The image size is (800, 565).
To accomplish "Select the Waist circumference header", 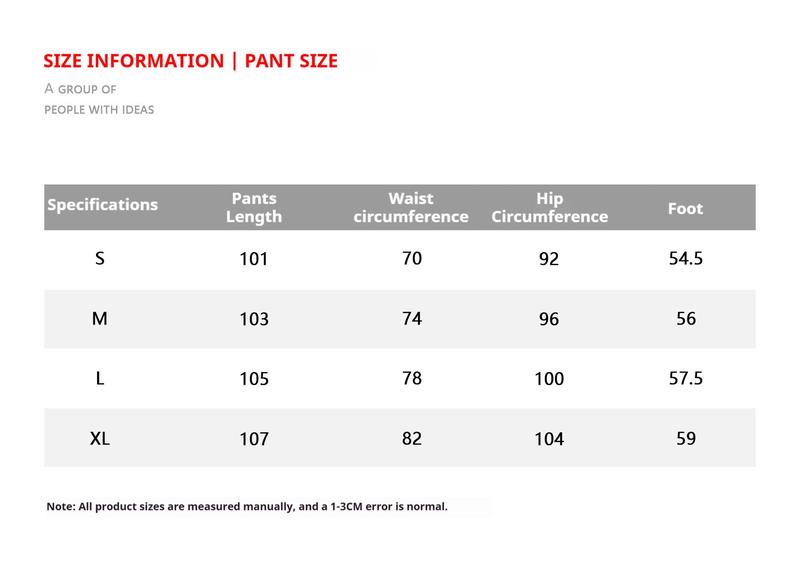I will 411,207.
